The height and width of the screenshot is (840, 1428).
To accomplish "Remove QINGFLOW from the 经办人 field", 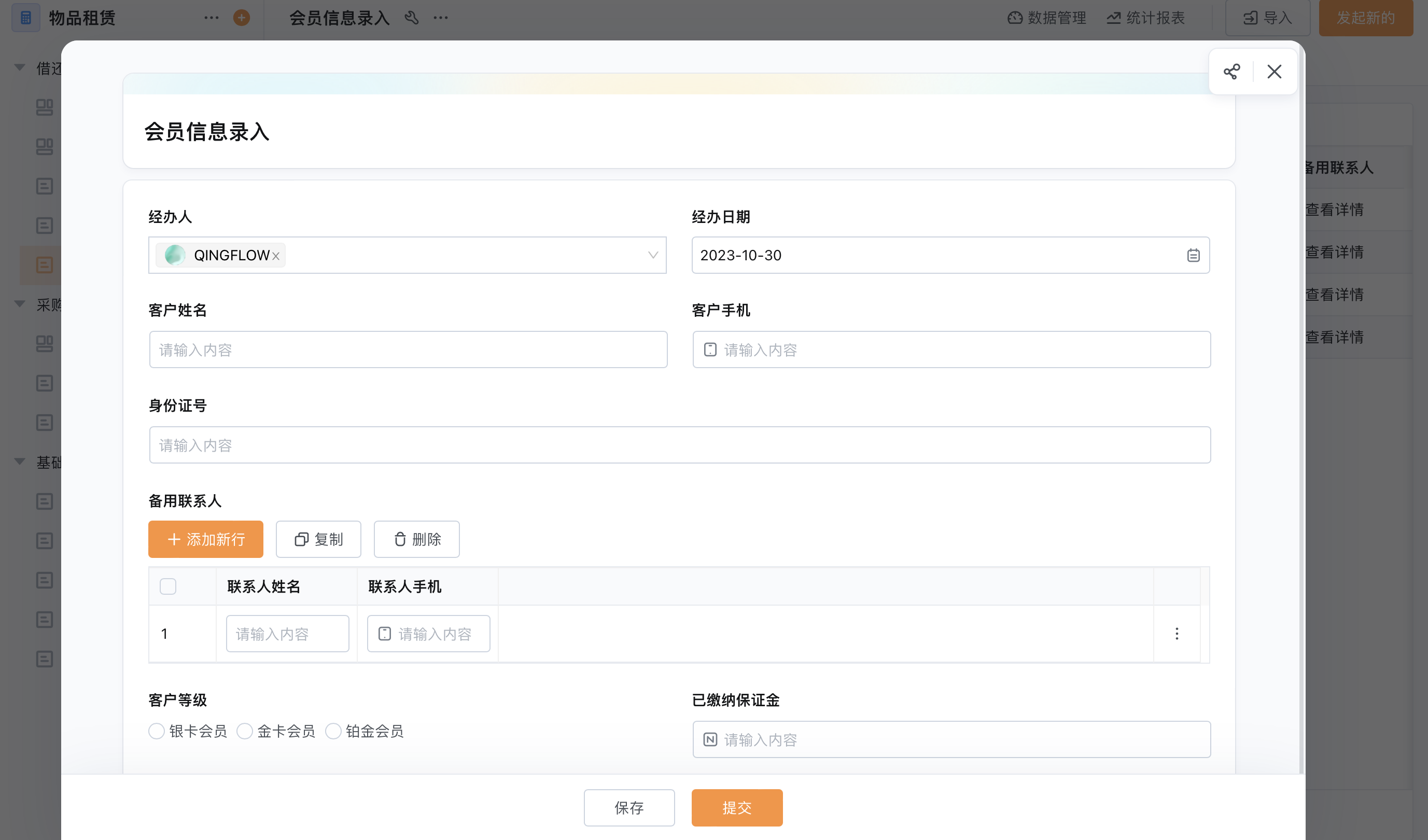I will 276,256.
